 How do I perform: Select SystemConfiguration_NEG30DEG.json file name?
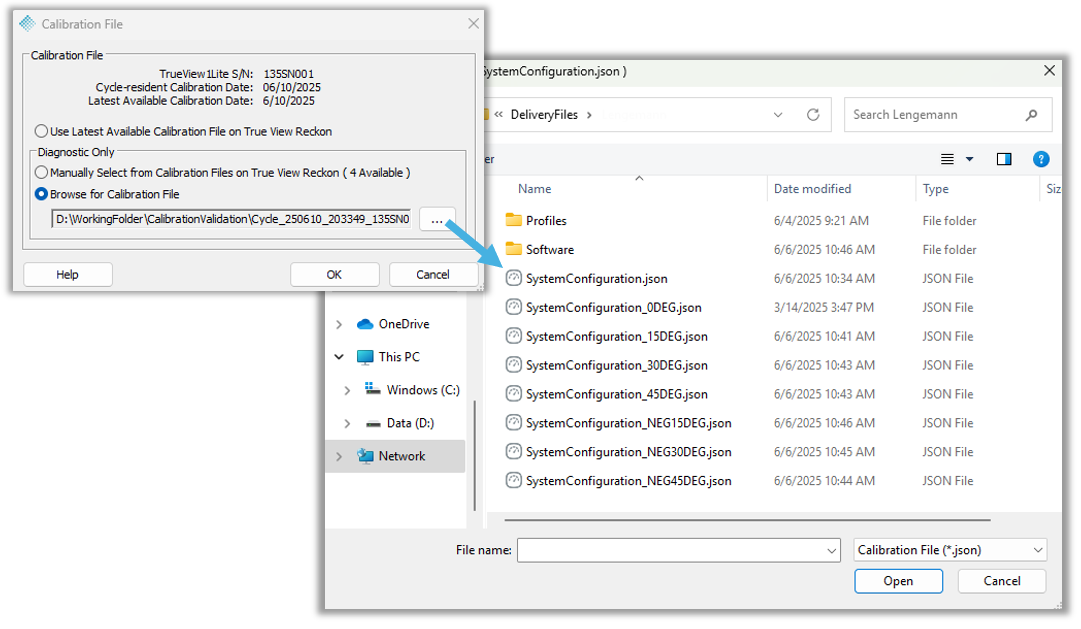click(x=628, y=452)
